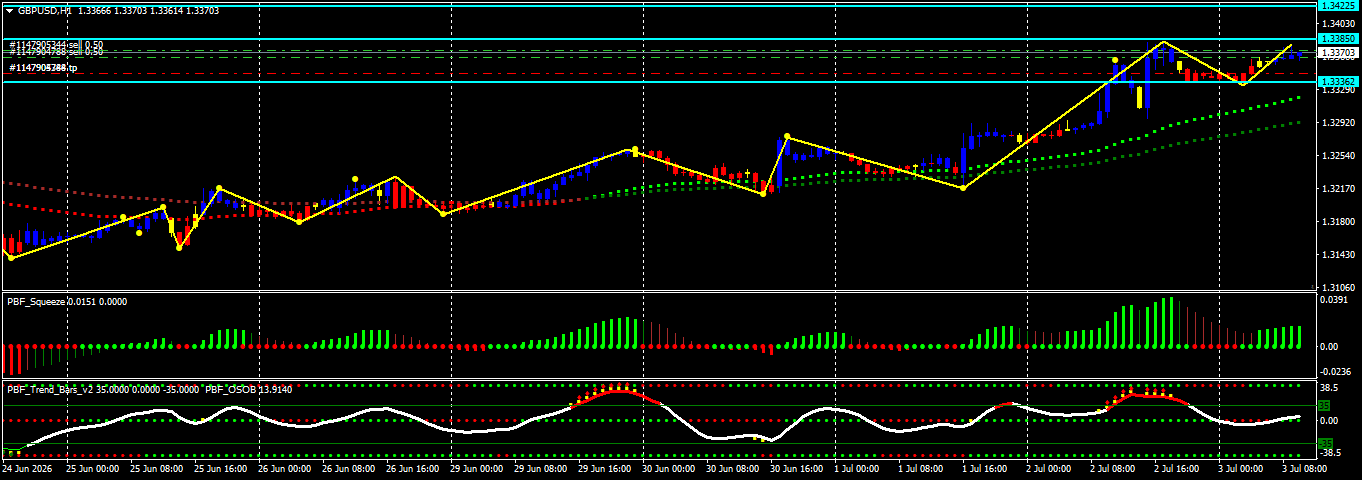Click the 1.31430 price scale value

1337,255
